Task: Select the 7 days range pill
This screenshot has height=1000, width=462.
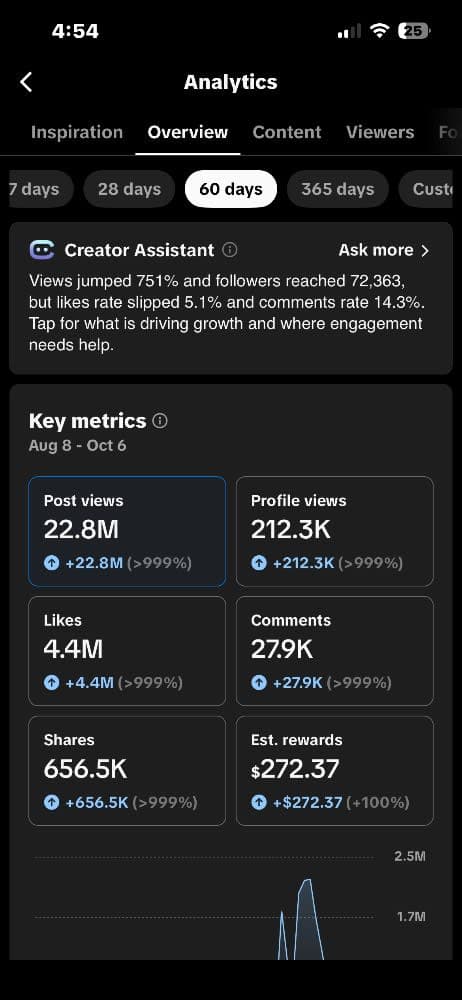Action: [x=37, y=189]
